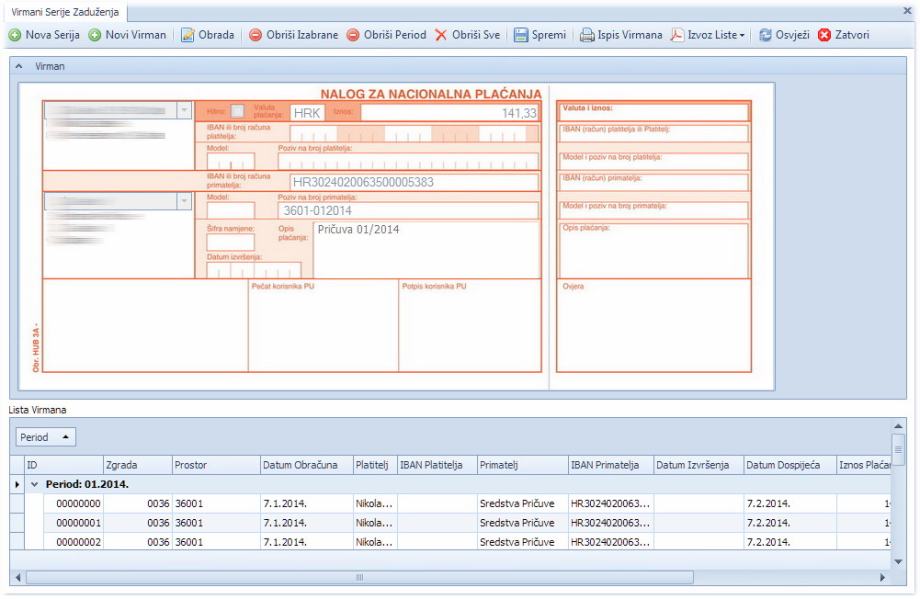Delete selected entries with Obriši Izabrane
920x599 pixels.
click(294, 35)
